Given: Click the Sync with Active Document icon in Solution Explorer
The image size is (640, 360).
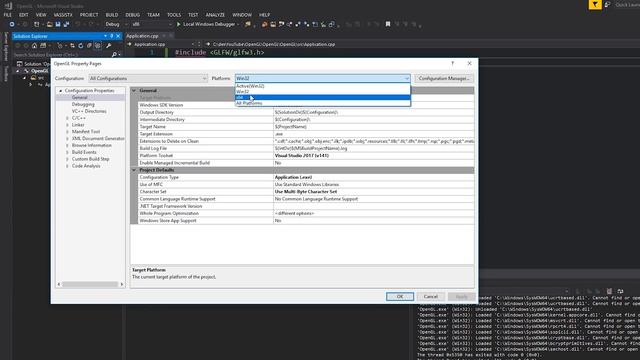Looking at the screenshot, I should coord(72,46).
